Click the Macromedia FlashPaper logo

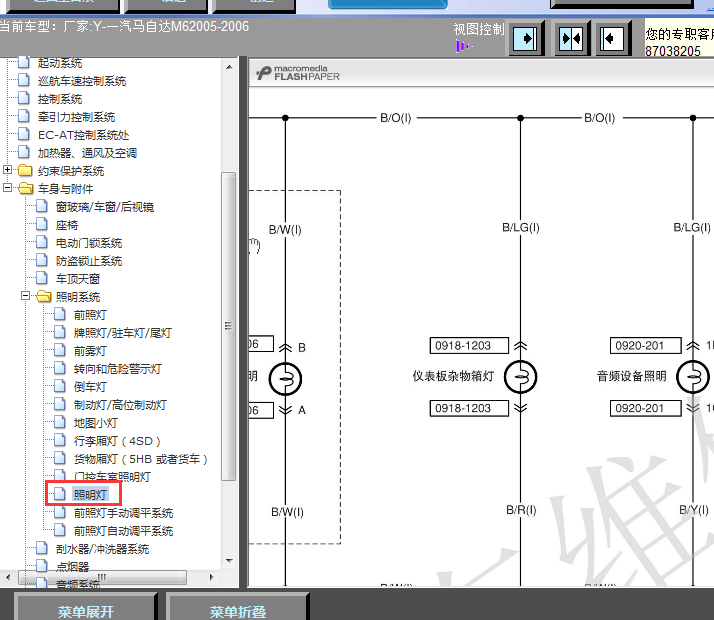point(298,73)
